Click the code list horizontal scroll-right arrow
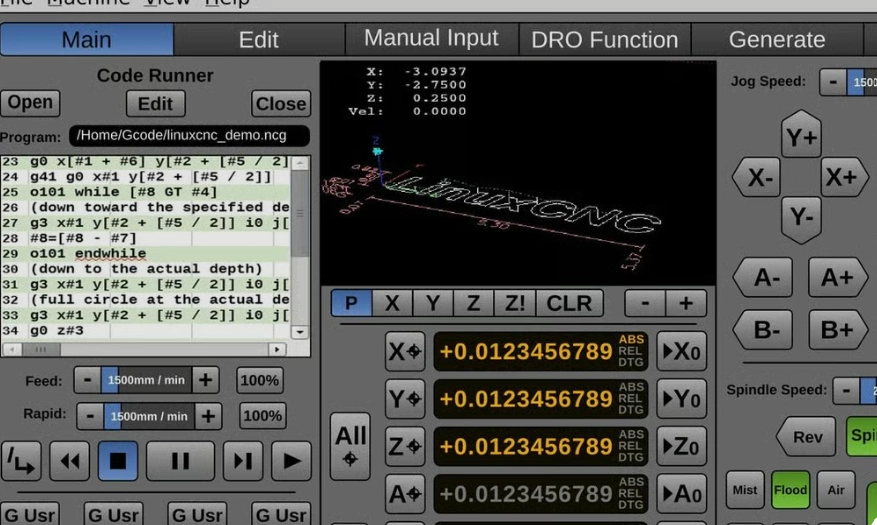This screenshot has width=877, height=525. (x=277, y=349)
